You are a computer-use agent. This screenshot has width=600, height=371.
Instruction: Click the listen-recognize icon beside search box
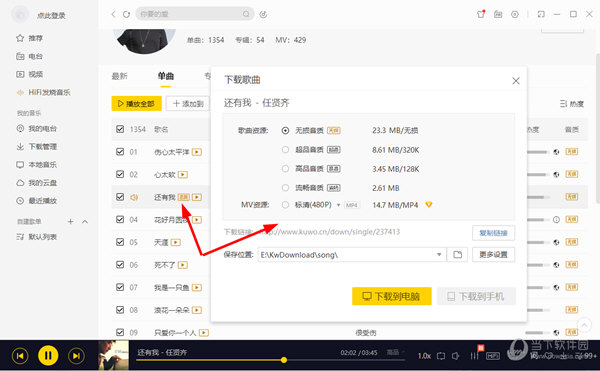[x=263, y=15]
